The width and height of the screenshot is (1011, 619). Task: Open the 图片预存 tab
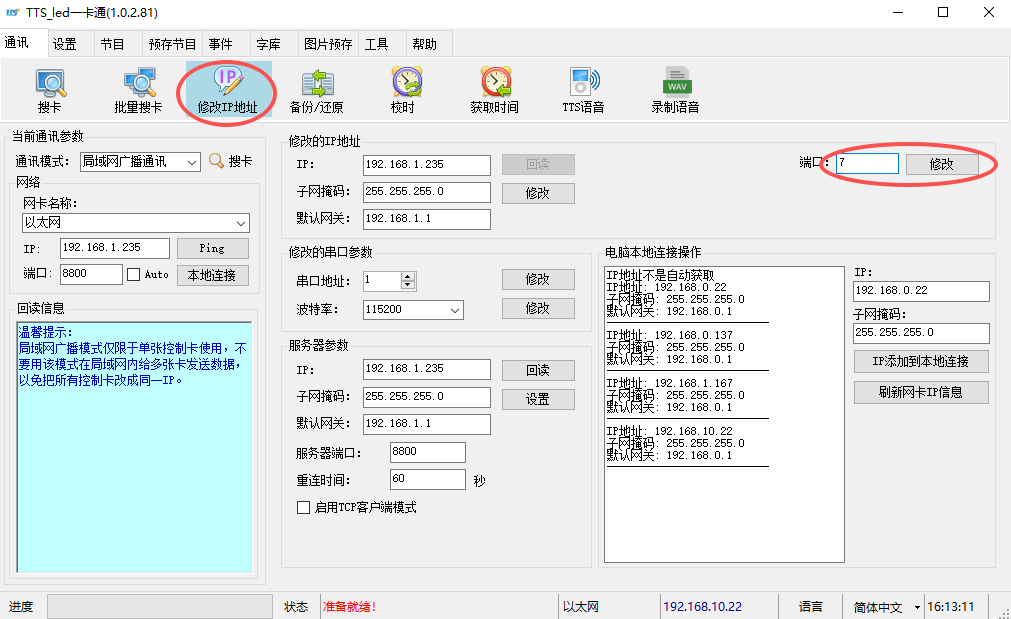point(328,44)
